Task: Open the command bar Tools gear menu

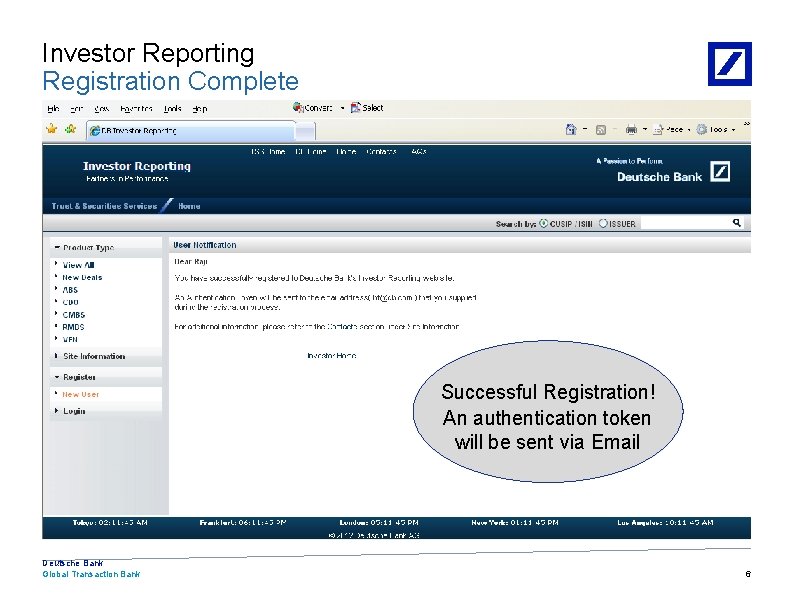Action: pos(716,130)
